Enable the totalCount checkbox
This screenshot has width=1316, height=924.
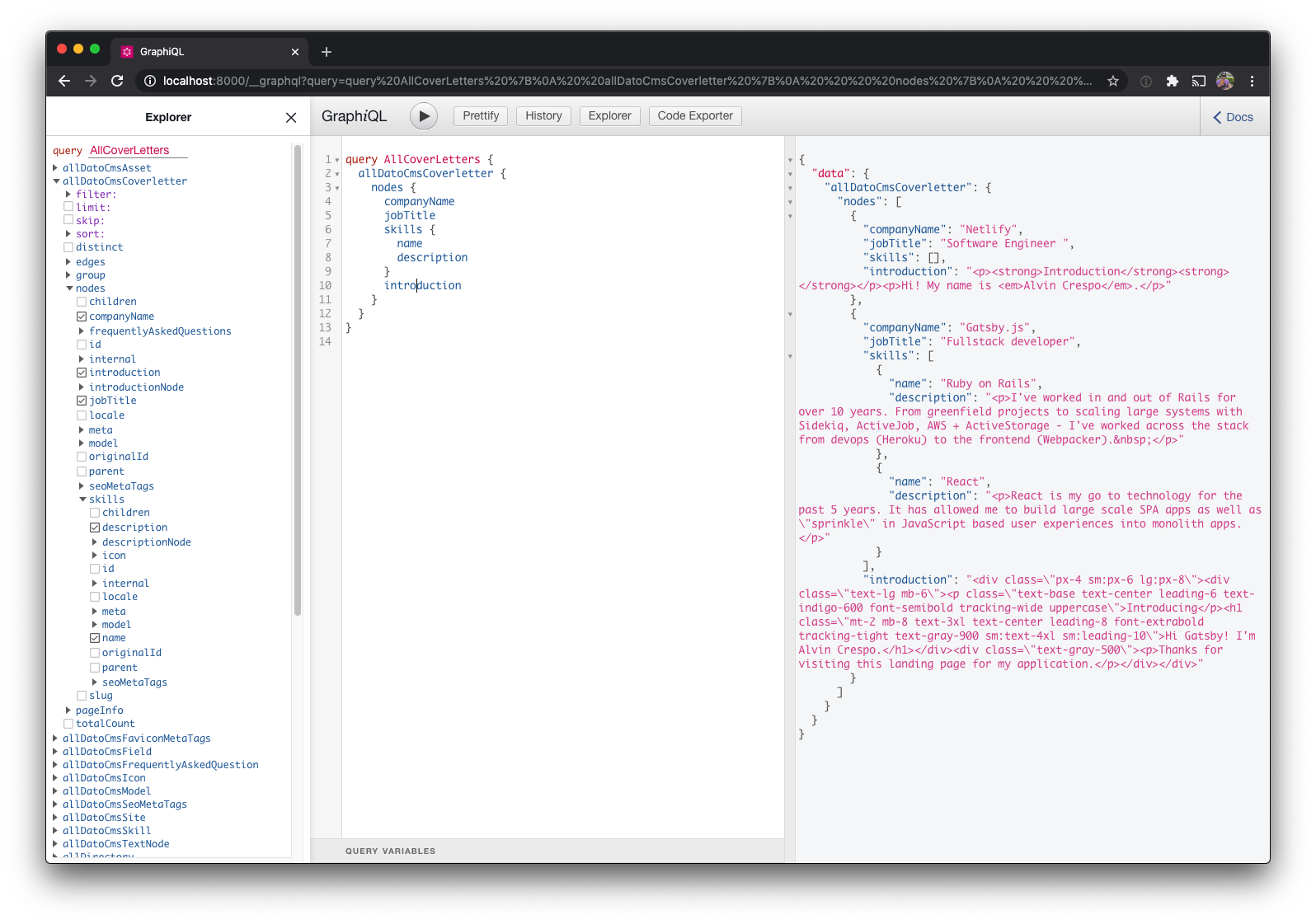click(x=68, y=724)
